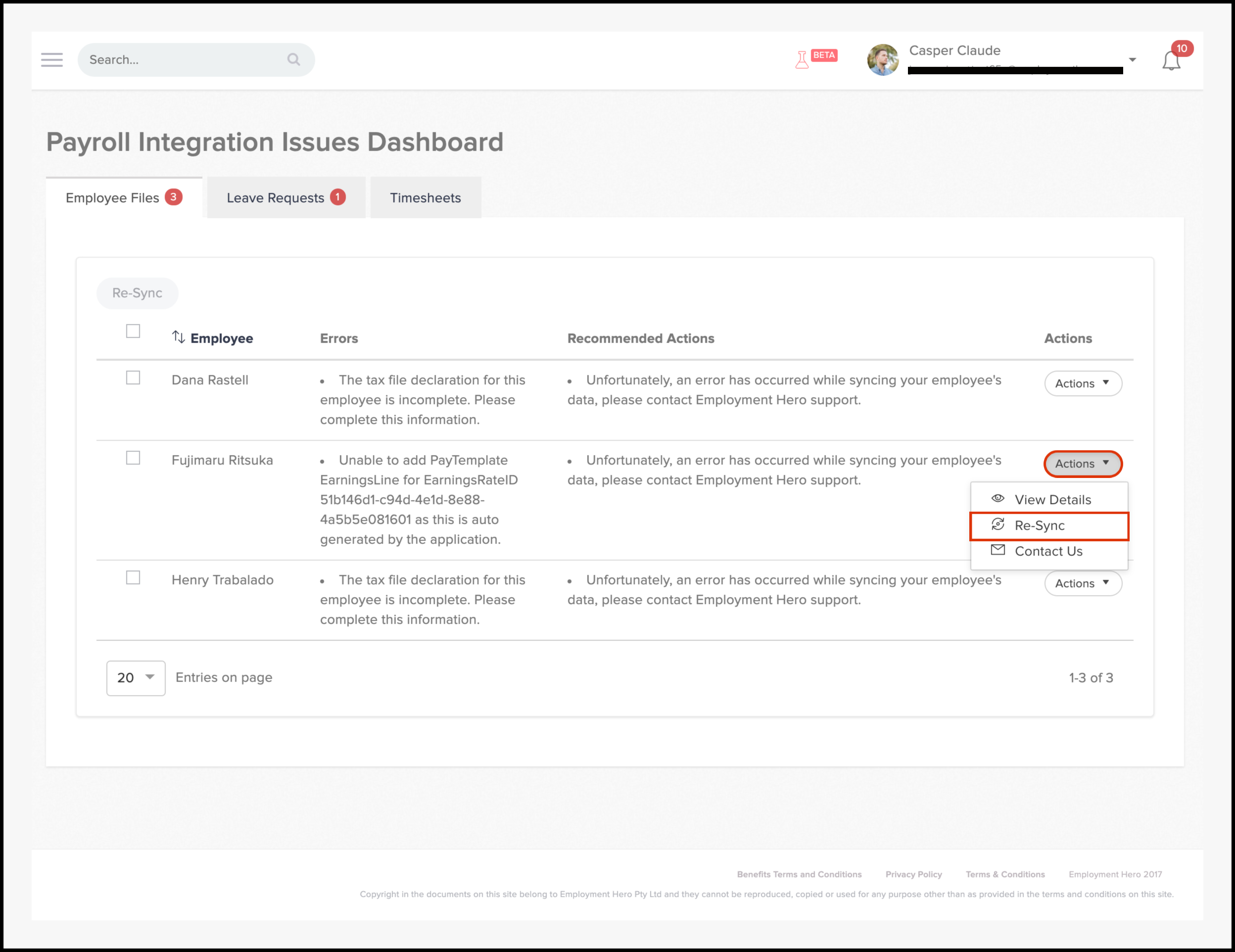Sort by Employee column arrows

pos(178,337)
